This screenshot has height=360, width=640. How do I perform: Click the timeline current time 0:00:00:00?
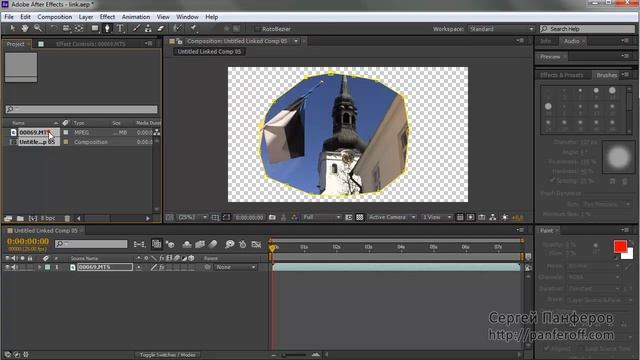[28, 241]
